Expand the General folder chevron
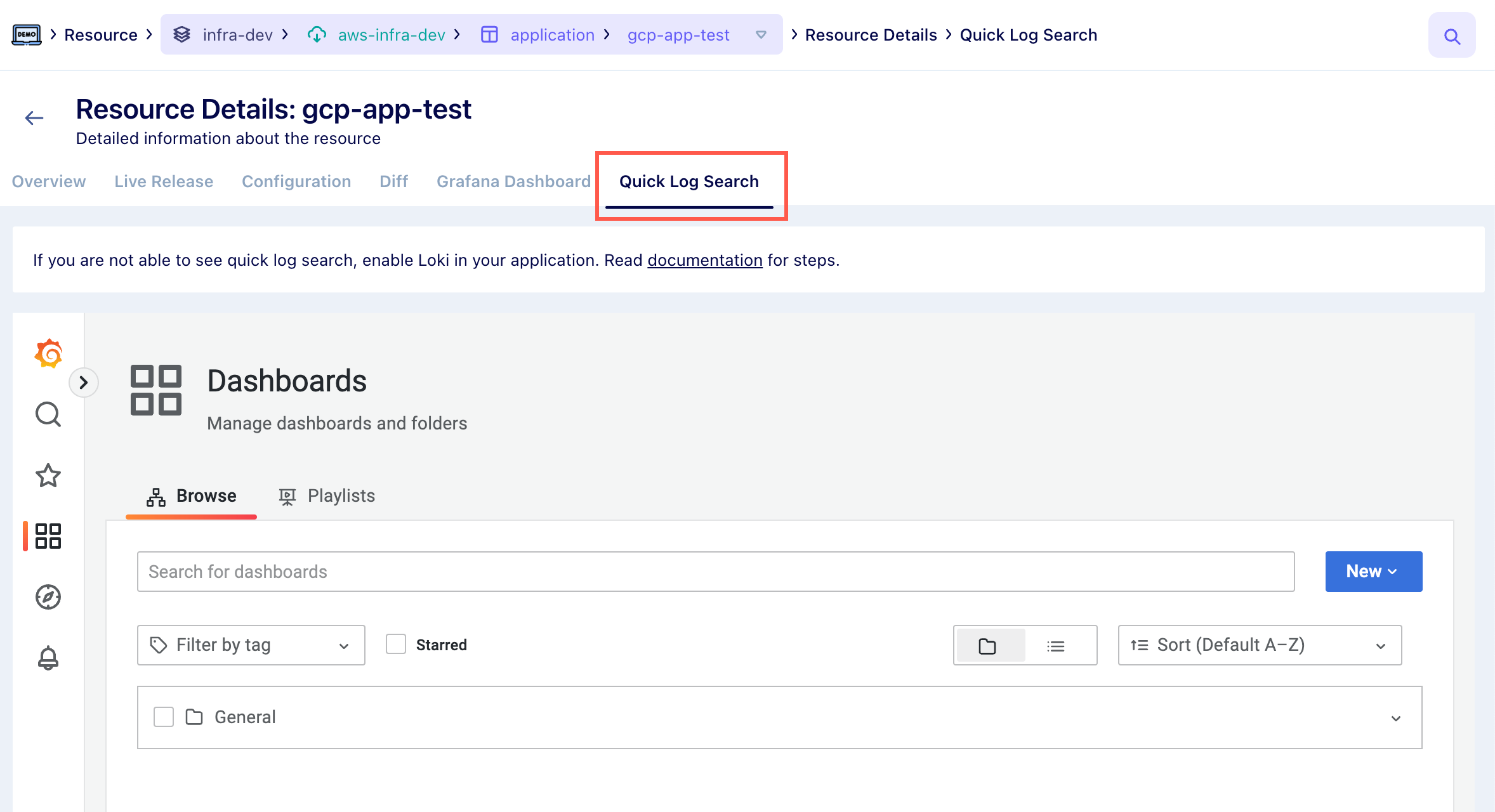The height and width of the screenshot is (812, 1495). pyautogui.click(x=1395, y=718)
